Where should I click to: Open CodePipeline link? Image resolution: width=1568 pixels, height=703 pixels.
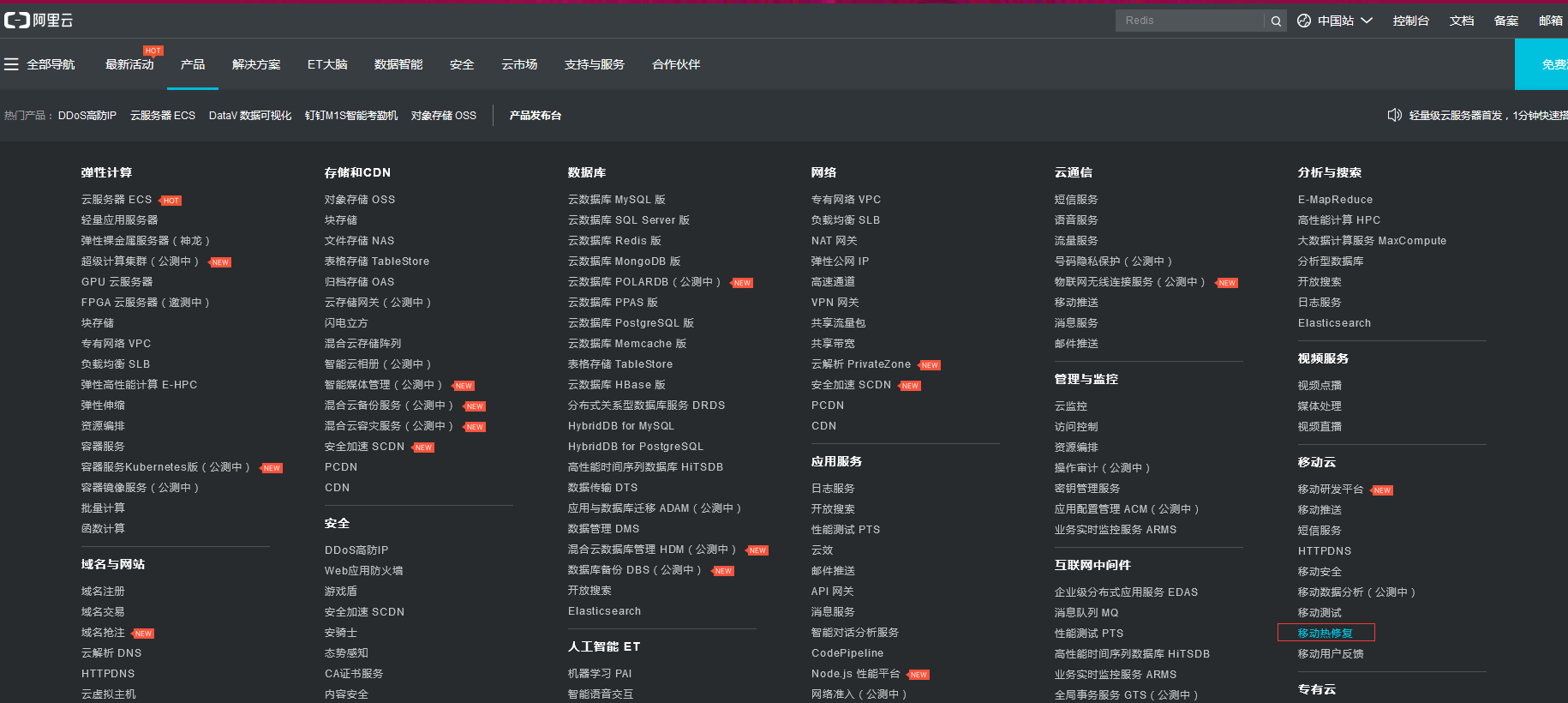(847, 653)
